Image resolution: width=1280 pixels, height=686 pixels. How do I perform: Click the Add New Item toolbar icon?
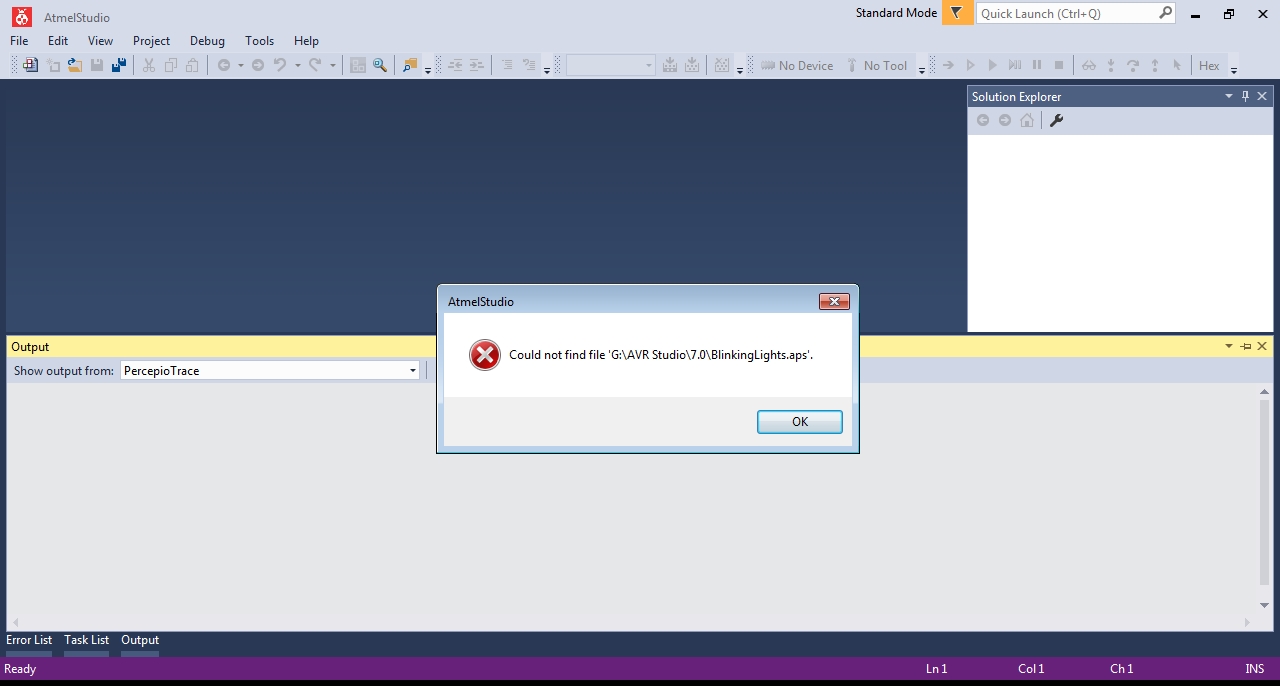[53, 65]
